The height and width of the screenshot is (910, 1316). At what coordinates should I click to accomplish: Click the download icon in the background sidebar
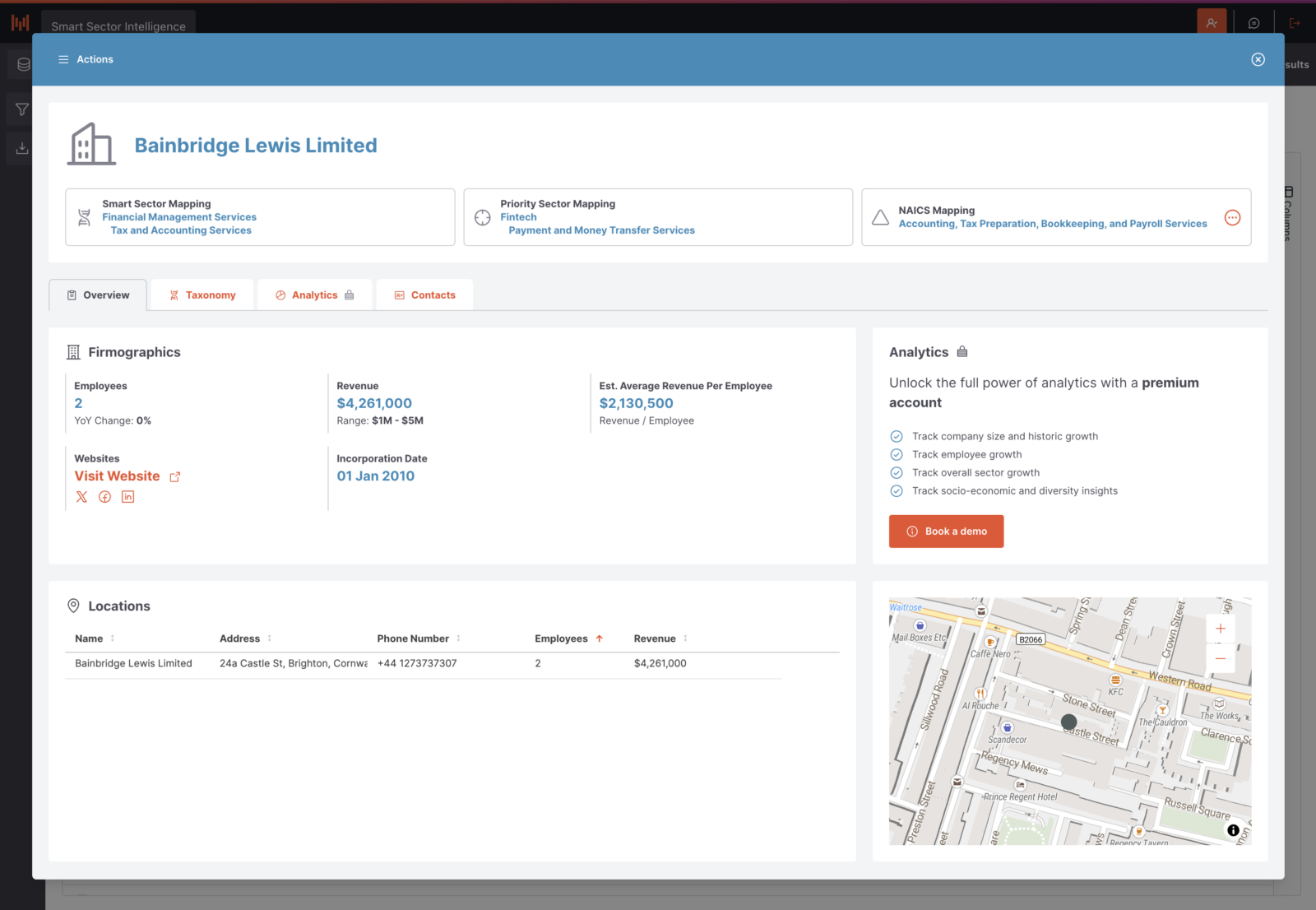click(x=22, y=148)
